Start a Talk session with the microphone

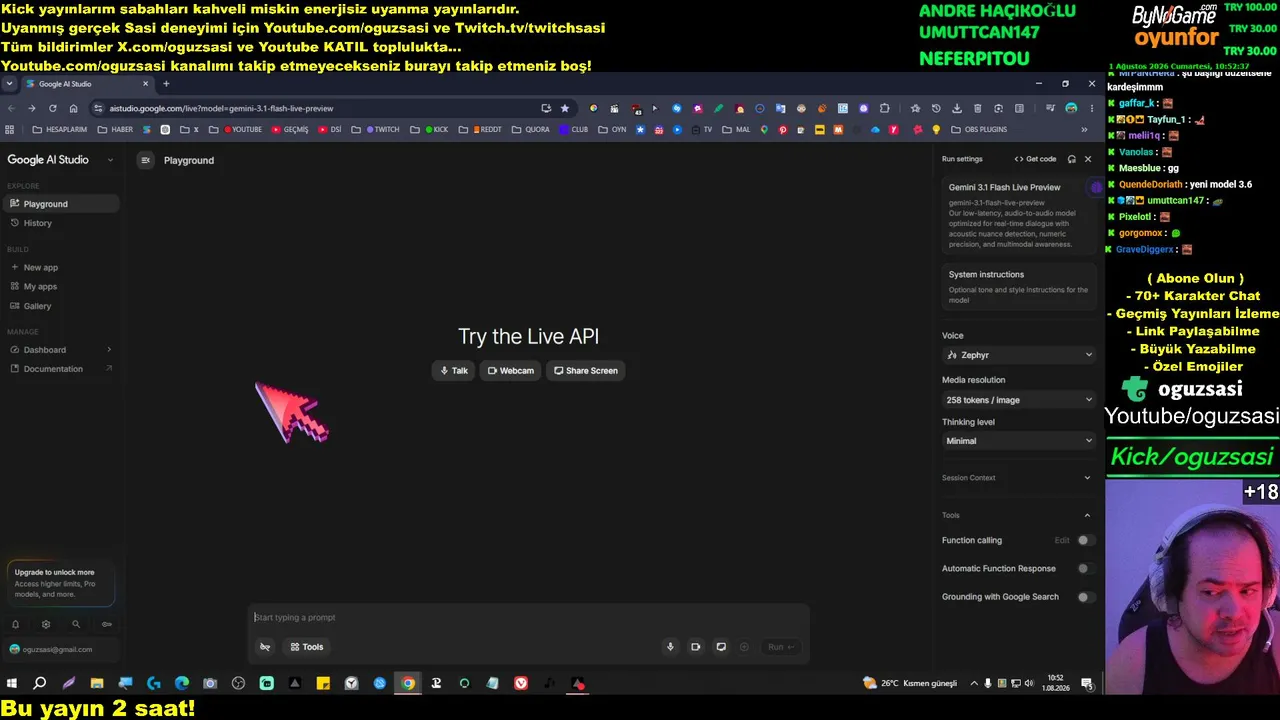(454, 371)
